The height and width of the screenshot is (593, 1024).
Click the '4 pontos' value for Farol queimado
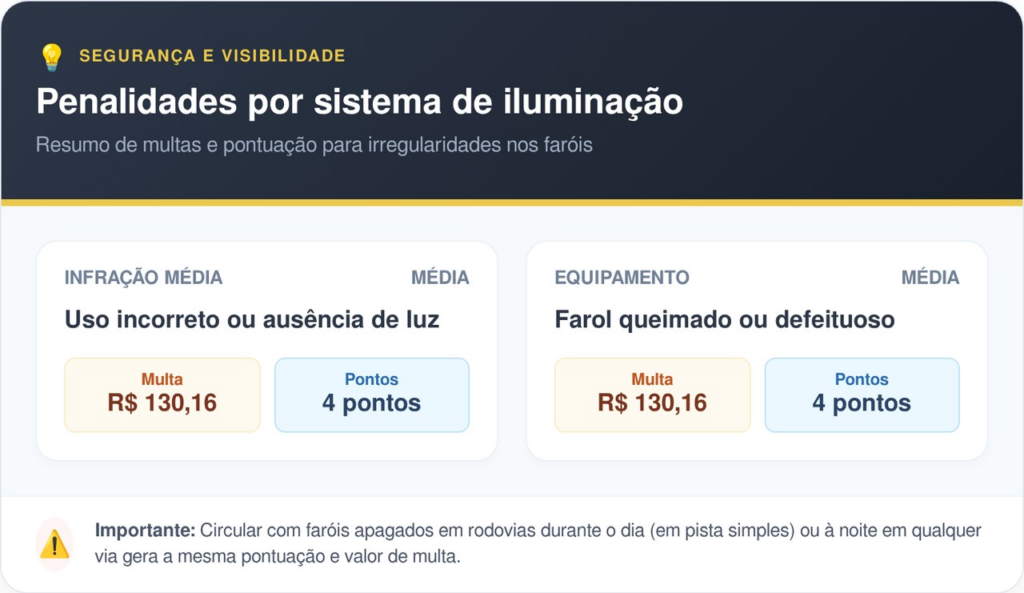point(861,404)
